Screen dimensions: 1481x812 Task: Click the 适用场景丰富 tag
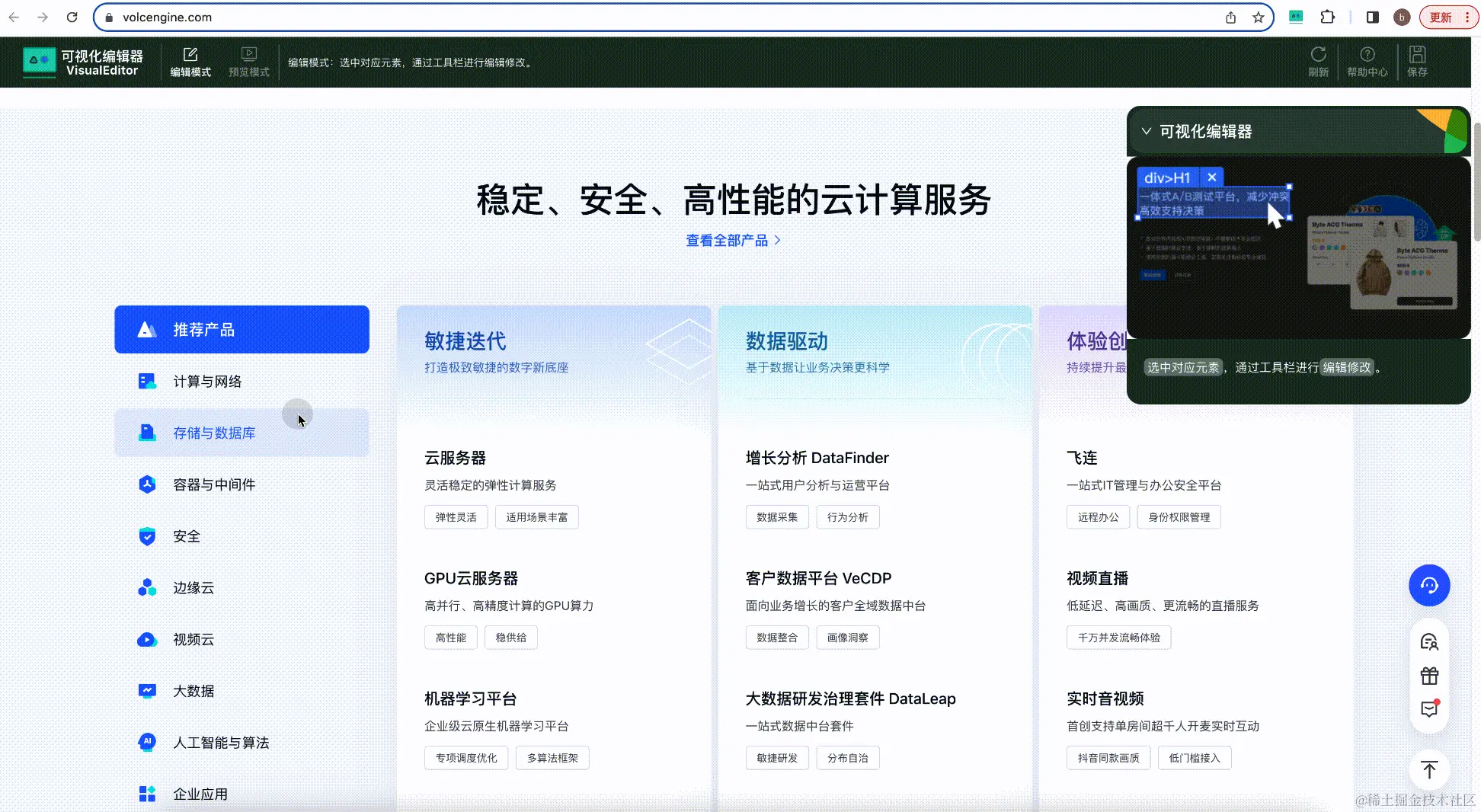(536, 517)
